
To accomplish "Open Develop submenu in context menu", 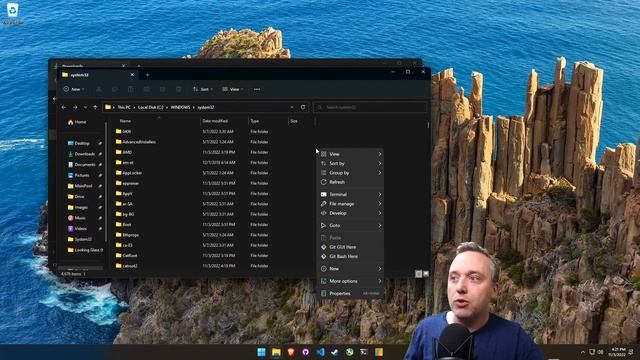I will (351, 213).
